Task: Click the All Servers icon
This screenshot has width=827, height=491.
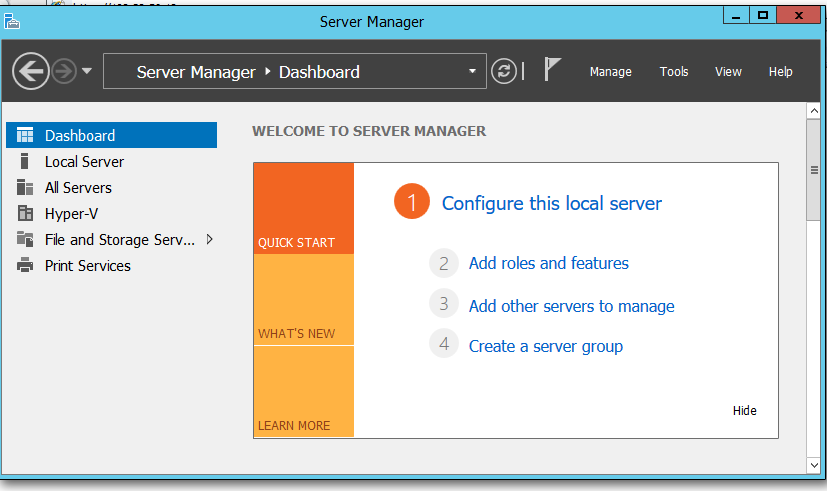Action: click(25, 187)
